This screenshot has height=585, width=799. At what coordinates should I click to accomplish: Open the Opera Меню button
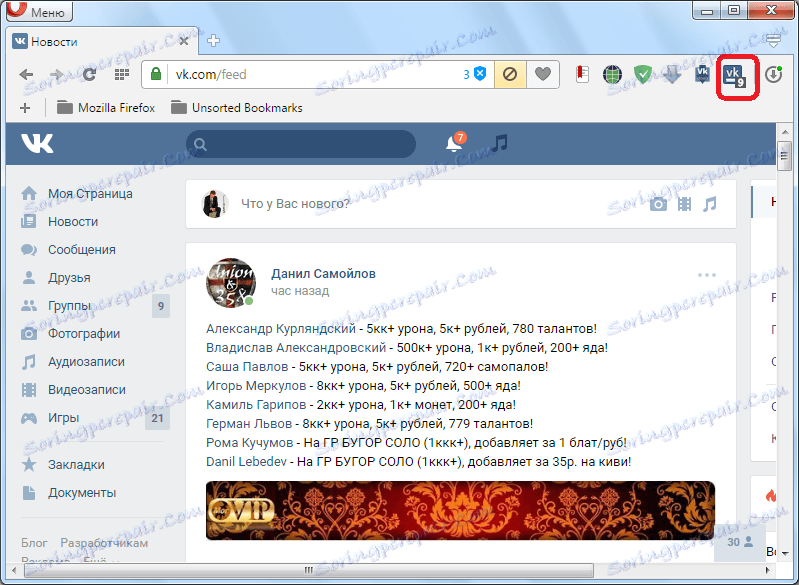click(39, 11)
